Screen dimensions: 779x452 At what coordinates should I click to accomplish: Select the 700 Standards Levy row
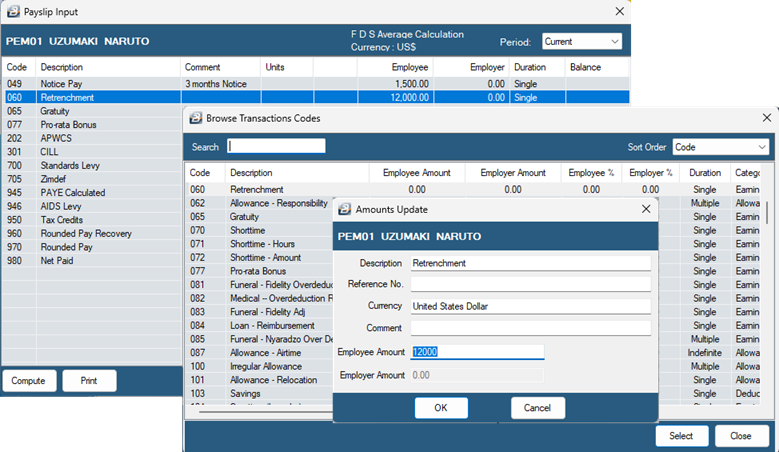(x=93, y=165)
